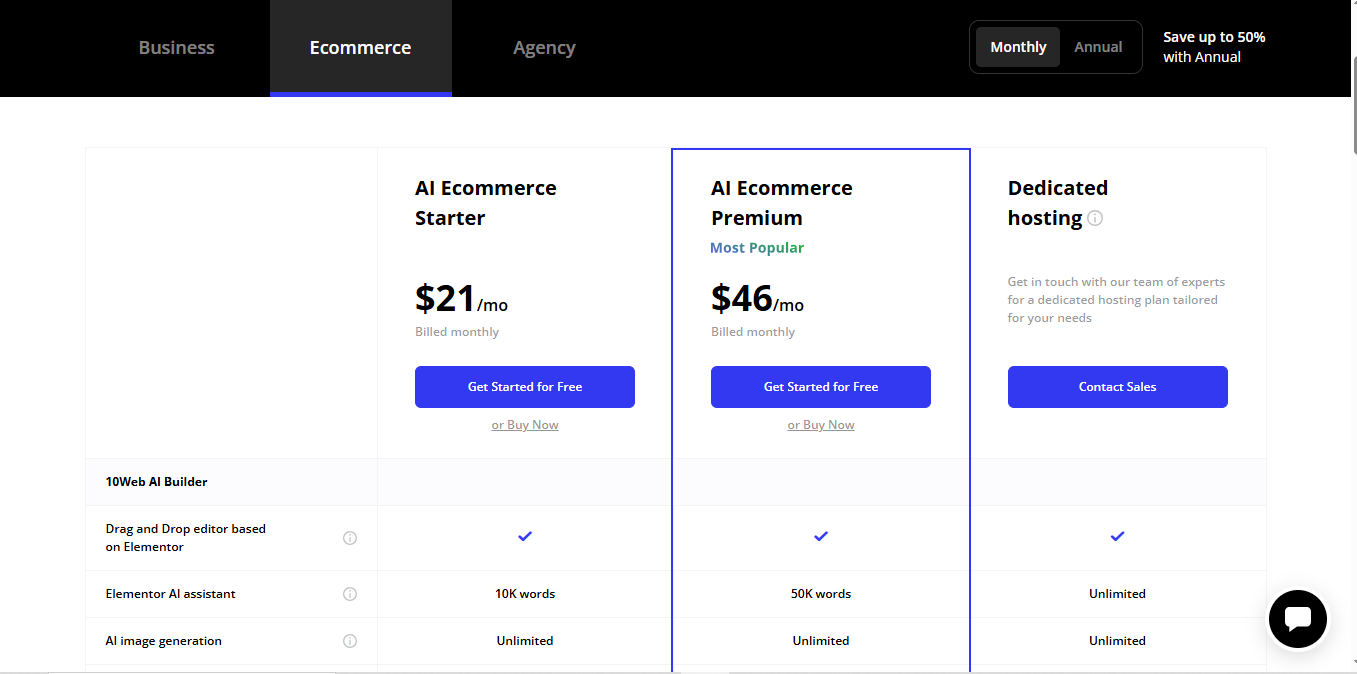Click info icon for Elementor AI assistant
This screenshot has width=1357, height=674.
click(x=350, y=594)
